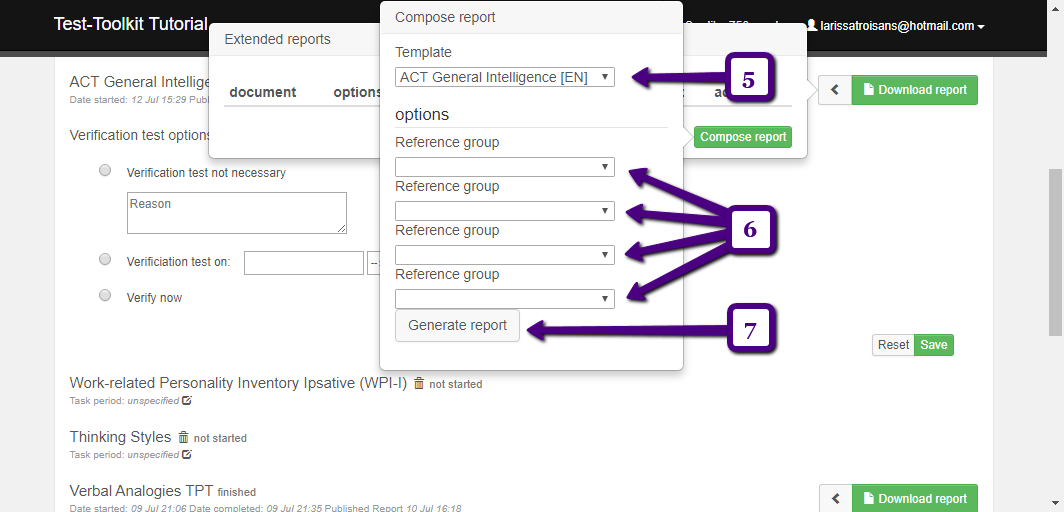Click 'not started' status beside WPI-I
Image resolution: width=1064 pixels, height=512 pixels.
(456, 385)
